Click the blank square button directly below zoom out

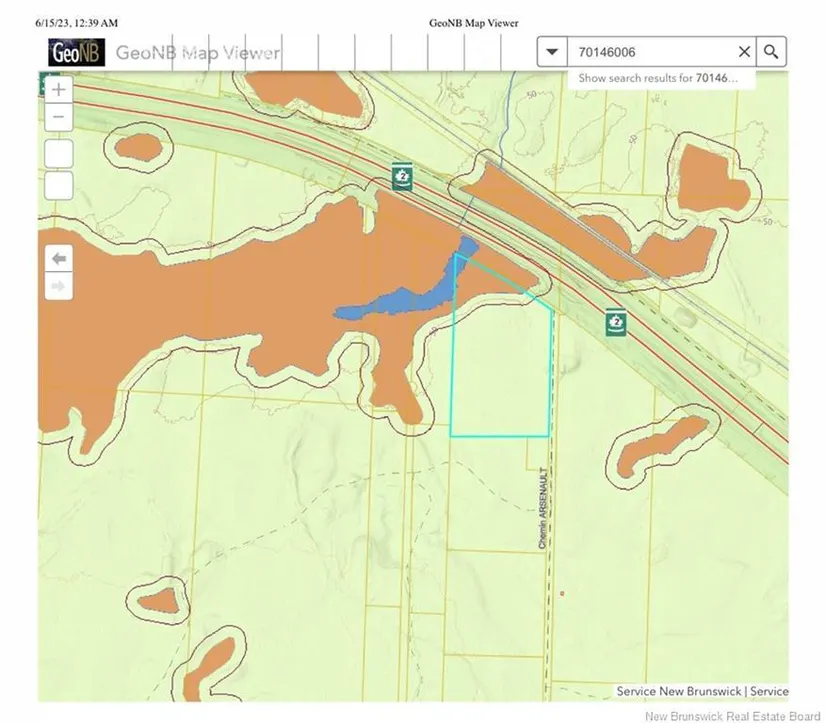click(59, 153)
